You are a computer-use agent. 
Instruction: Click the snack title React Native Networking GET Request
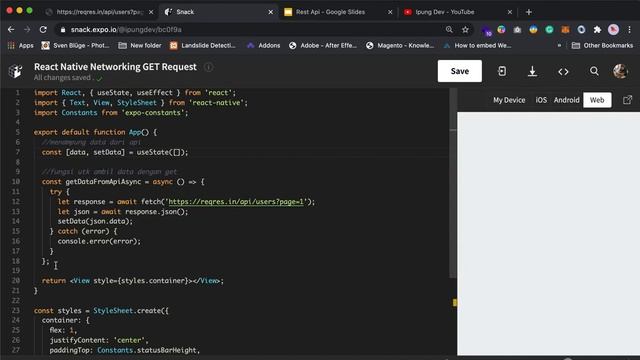point(115,67)
